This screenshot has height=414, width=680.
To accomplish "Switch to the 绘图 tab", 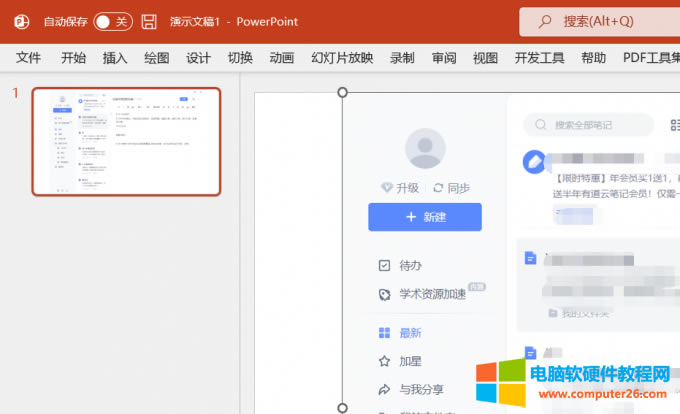I will (157, 58).
